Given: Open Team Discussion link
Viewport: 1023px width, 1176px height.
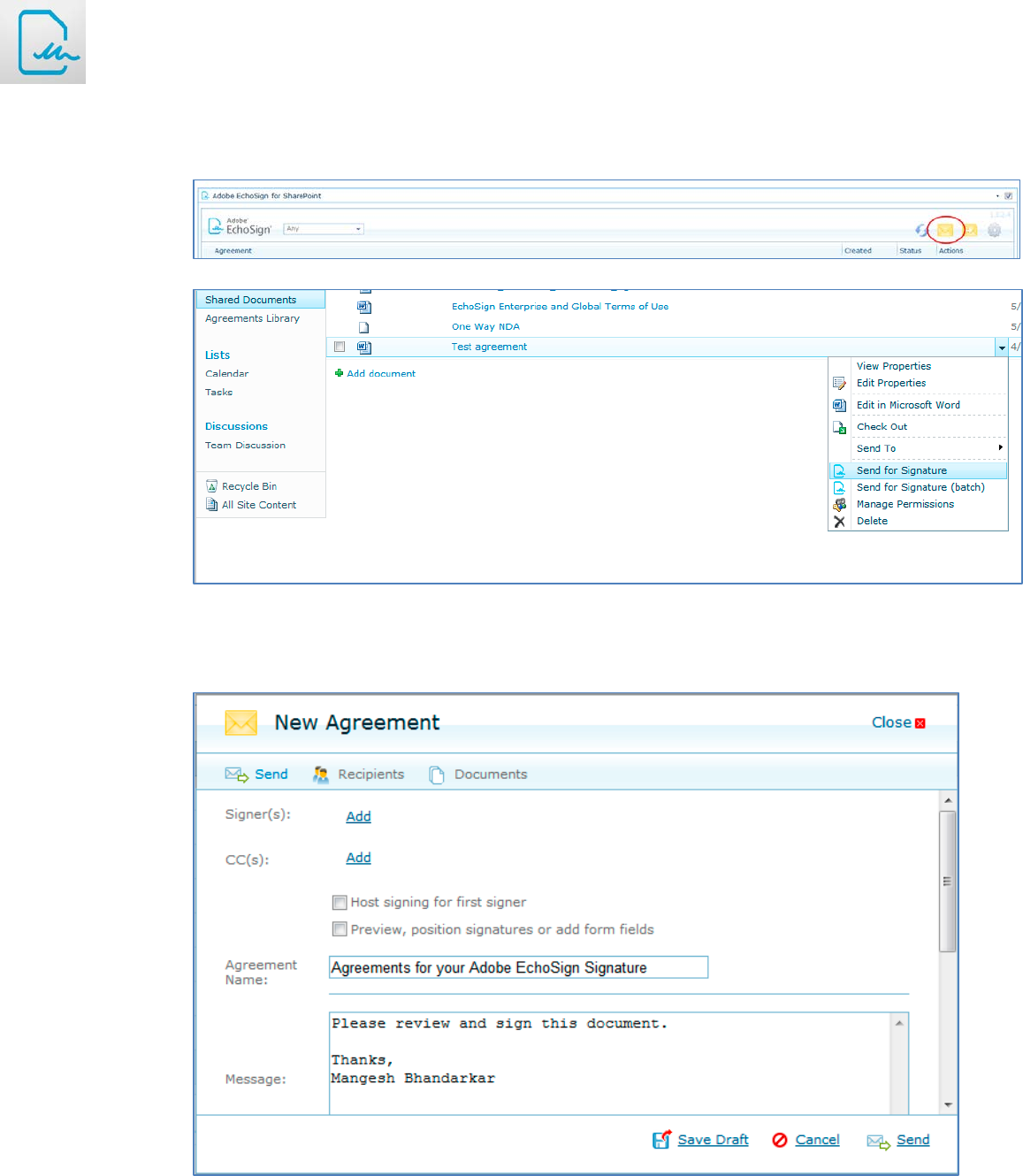Looking at the screenshot, I should click(246, 445).
